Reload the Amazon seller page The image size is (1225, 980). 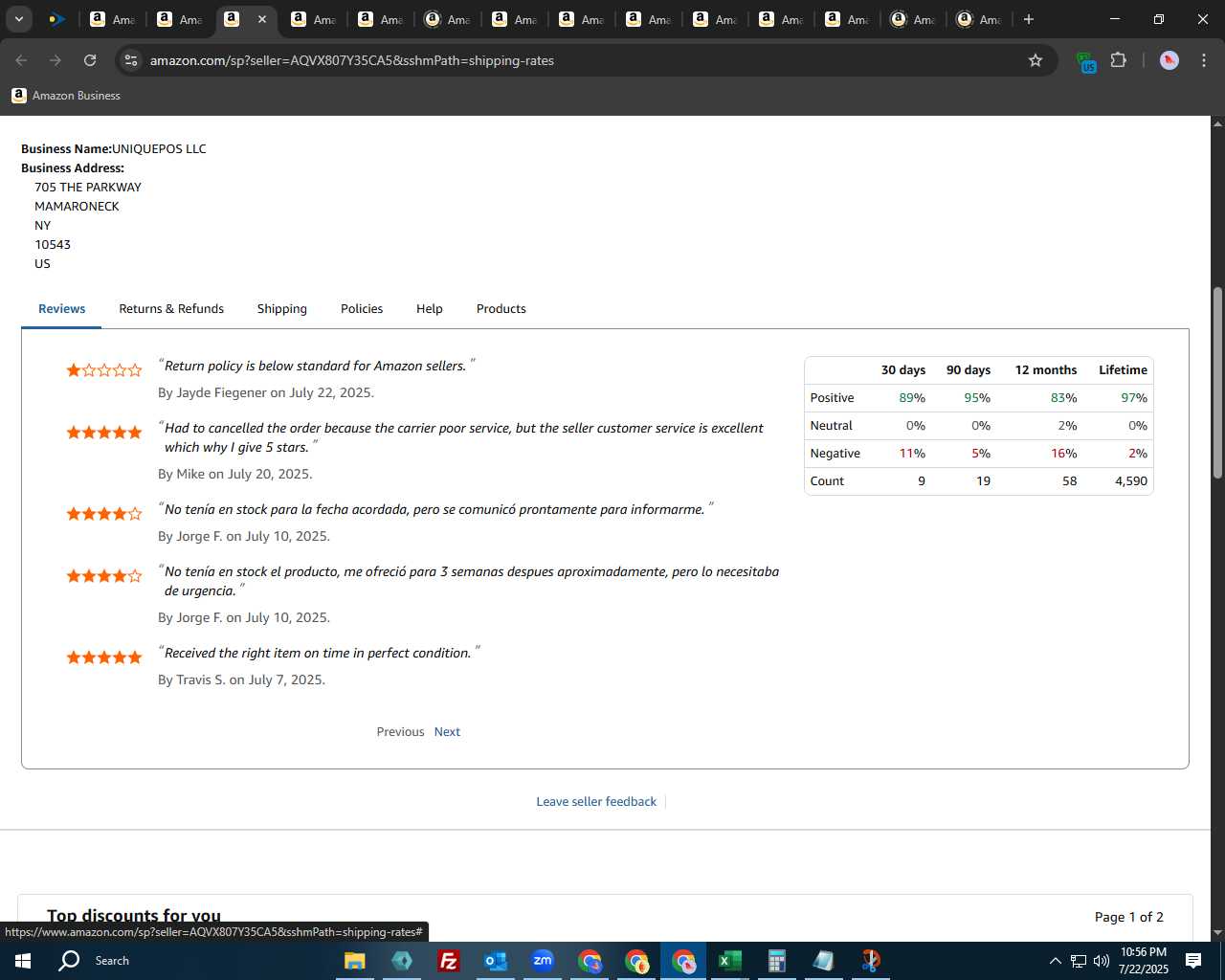click(90, 60)
